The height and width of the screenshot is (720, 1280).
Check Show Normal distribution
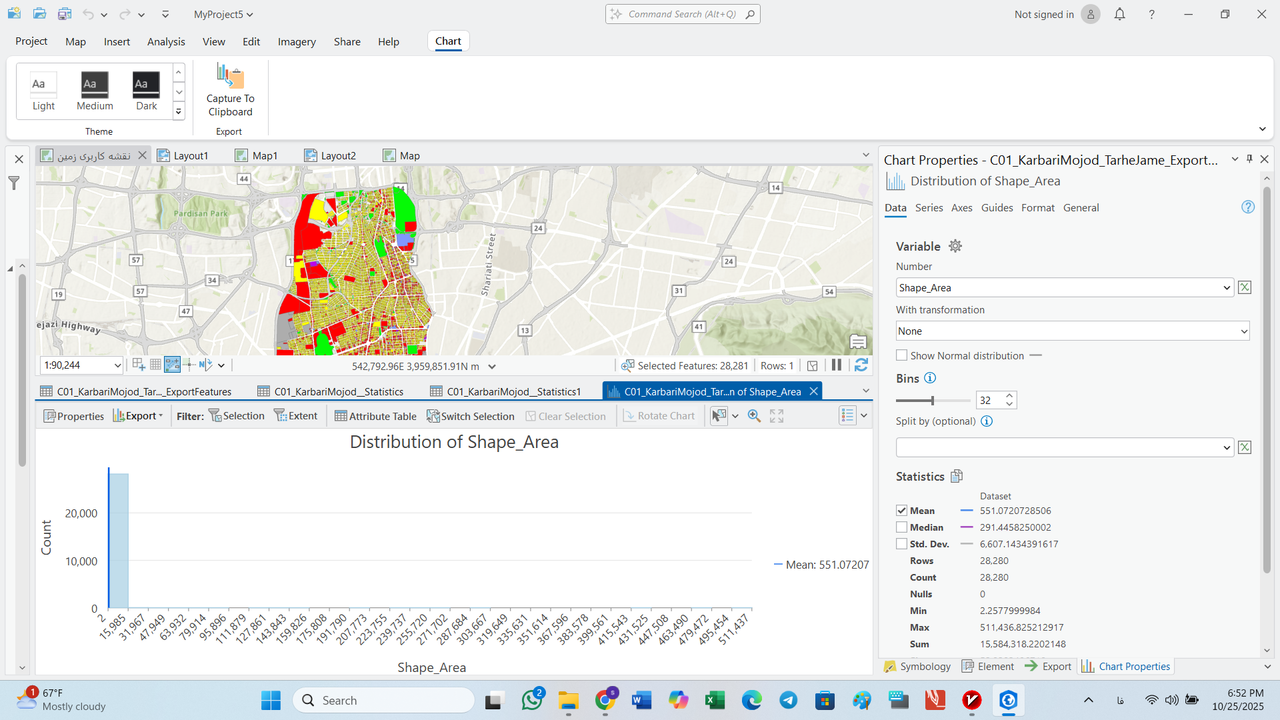tap(902, 356)
